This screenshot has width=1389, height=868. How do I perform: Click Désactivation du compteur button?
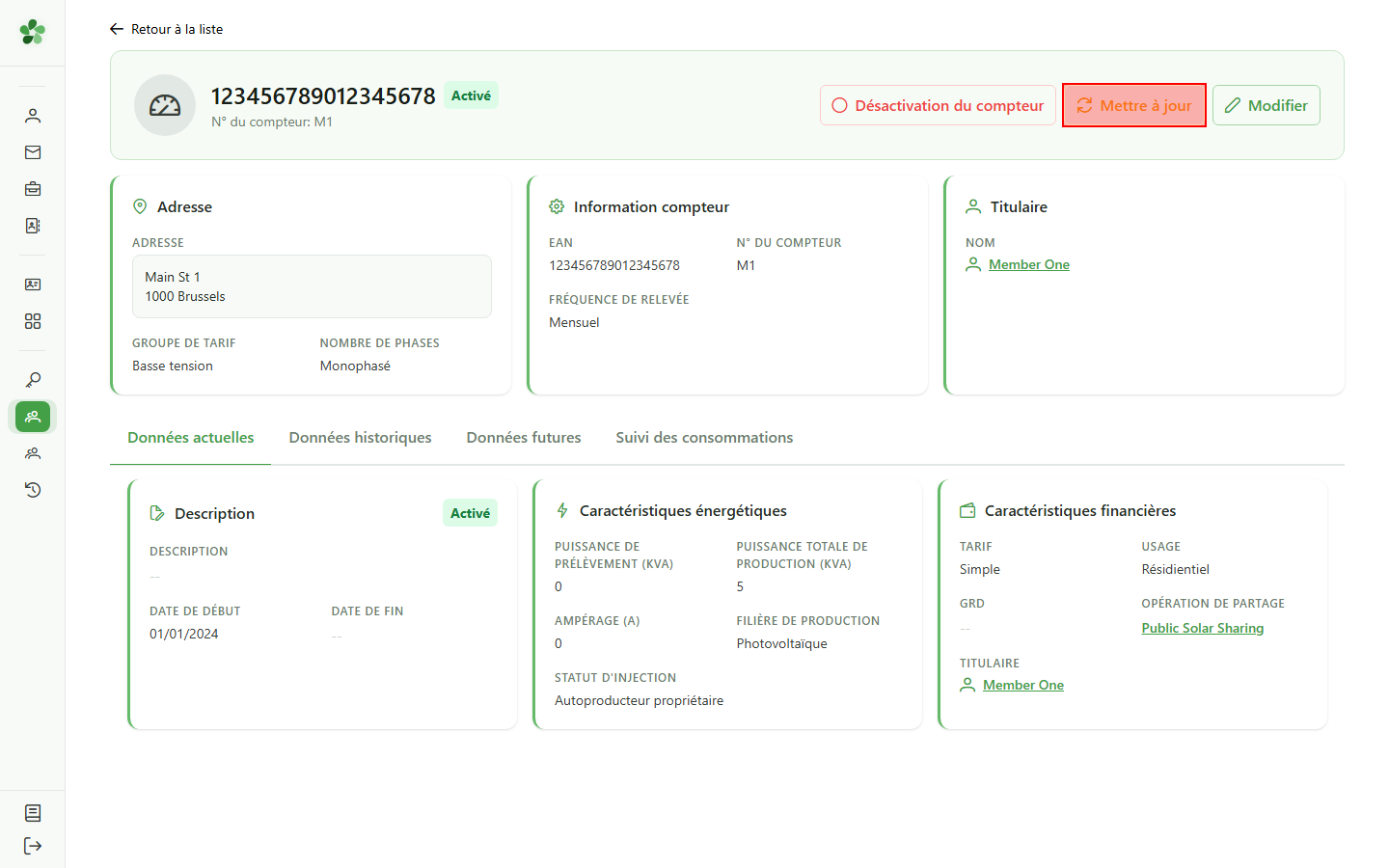[x=938, y=105]
